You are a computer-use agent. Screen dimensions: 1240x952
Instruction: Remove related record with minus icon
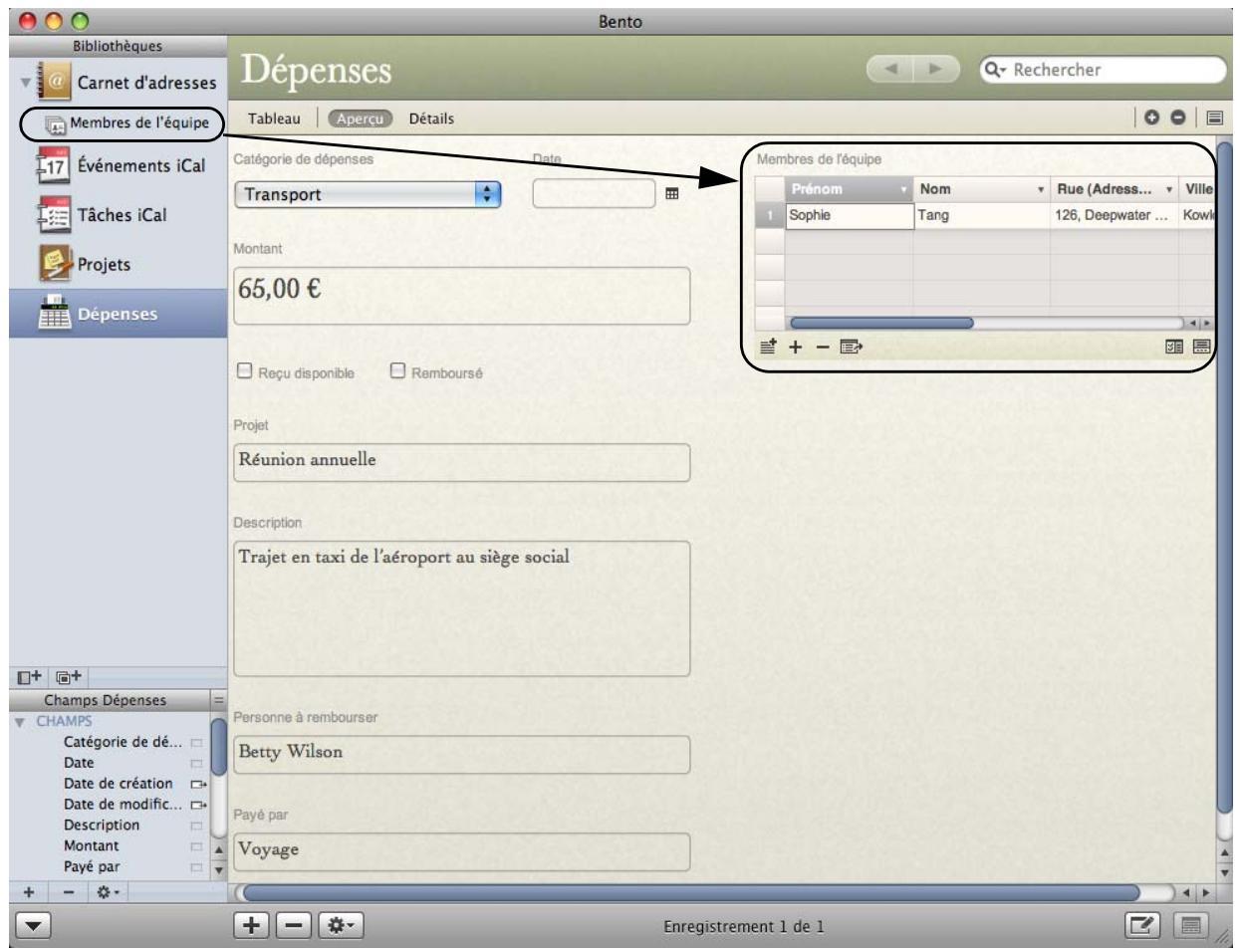tap(823, 347)
